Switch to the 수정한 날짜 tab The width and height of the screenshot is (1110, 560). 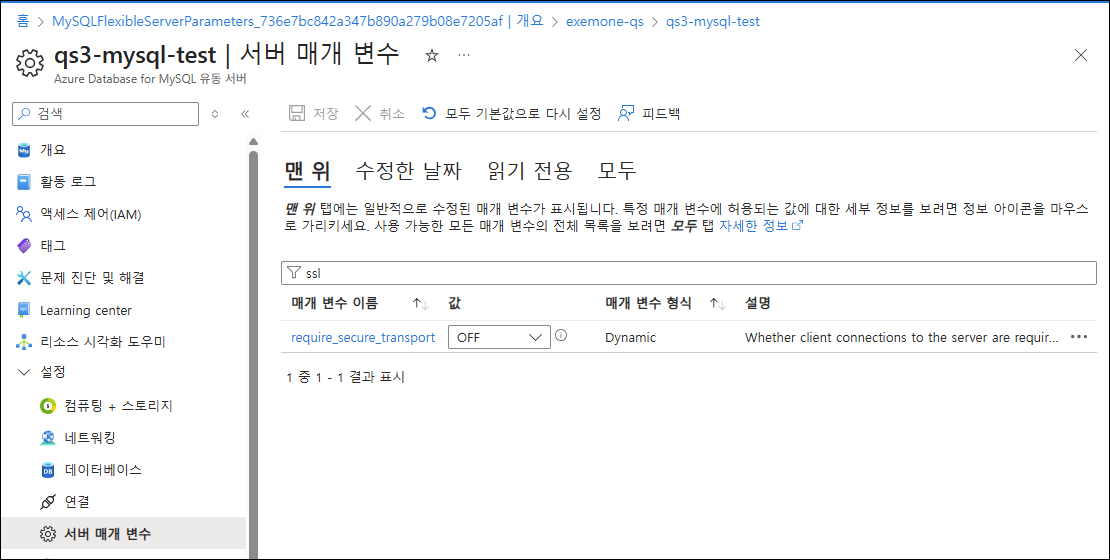tap(408, 171)
